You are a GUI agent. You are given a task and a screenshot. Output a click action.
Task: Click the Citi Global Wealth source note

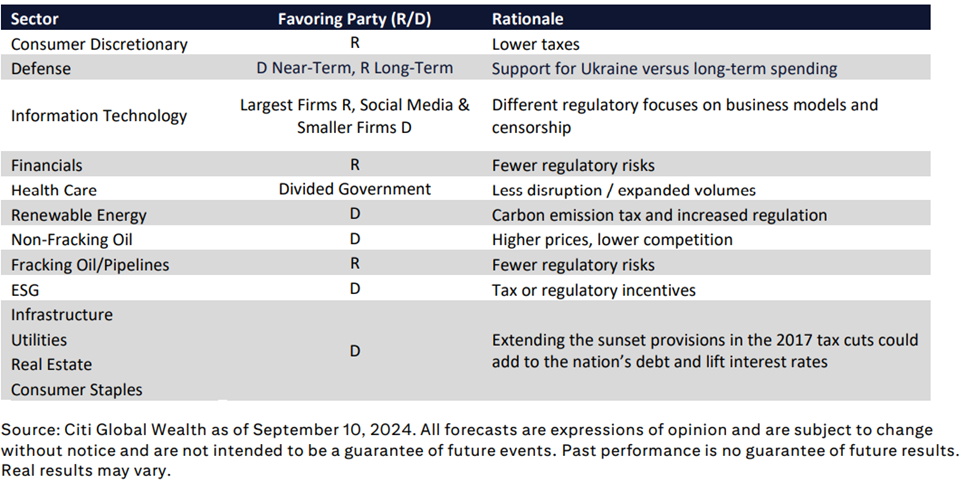(479, 450)
